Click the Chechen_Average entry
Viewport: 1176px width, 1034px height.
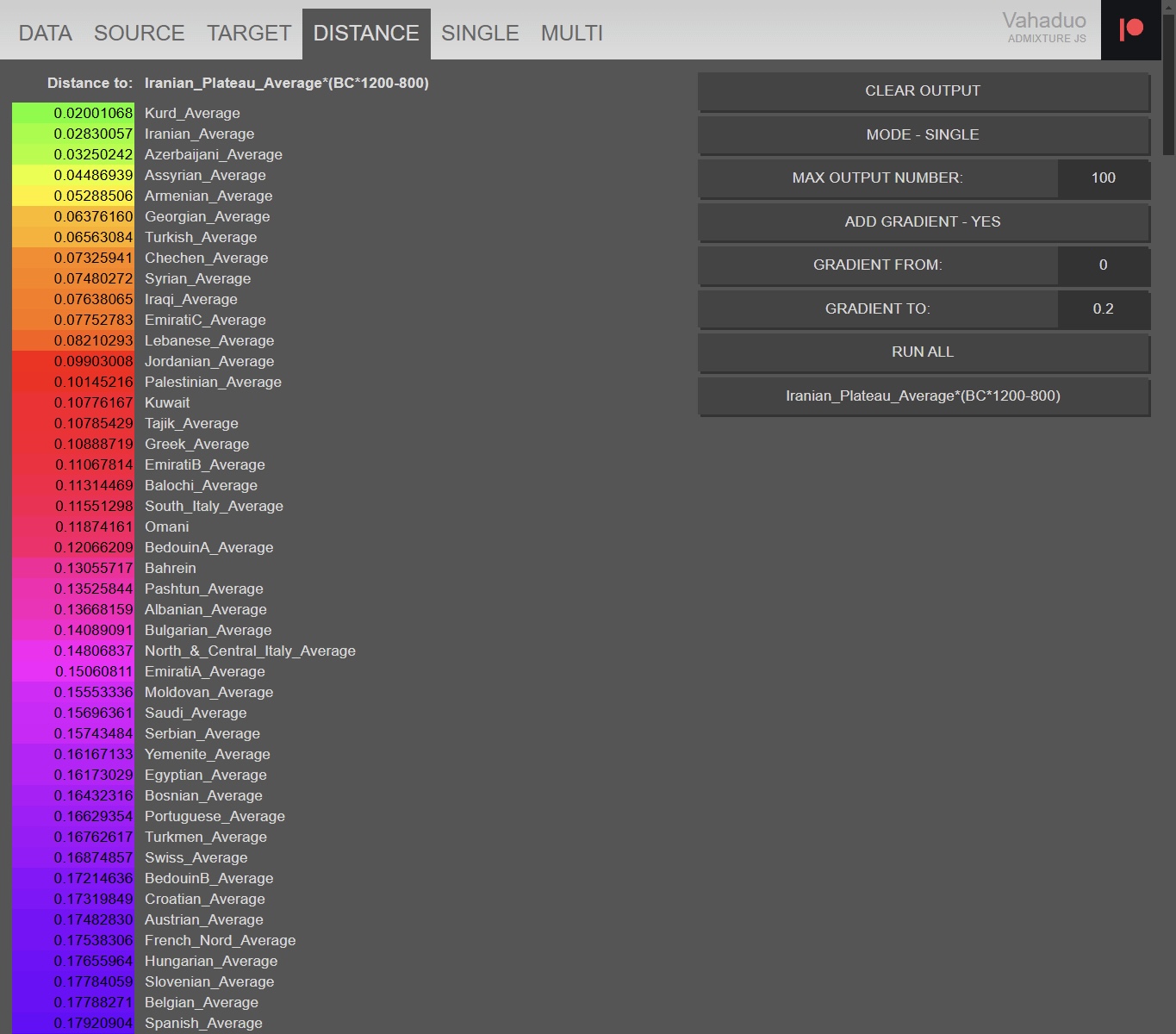click(x=206, y=258)
